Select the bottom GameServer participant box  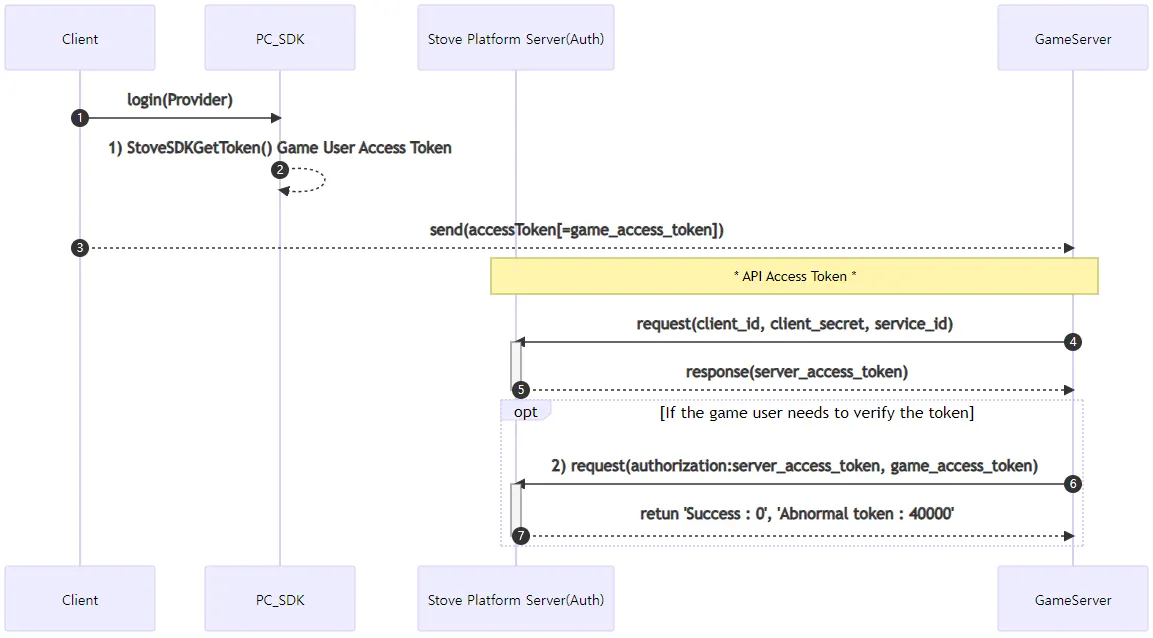coord(1073,599)
